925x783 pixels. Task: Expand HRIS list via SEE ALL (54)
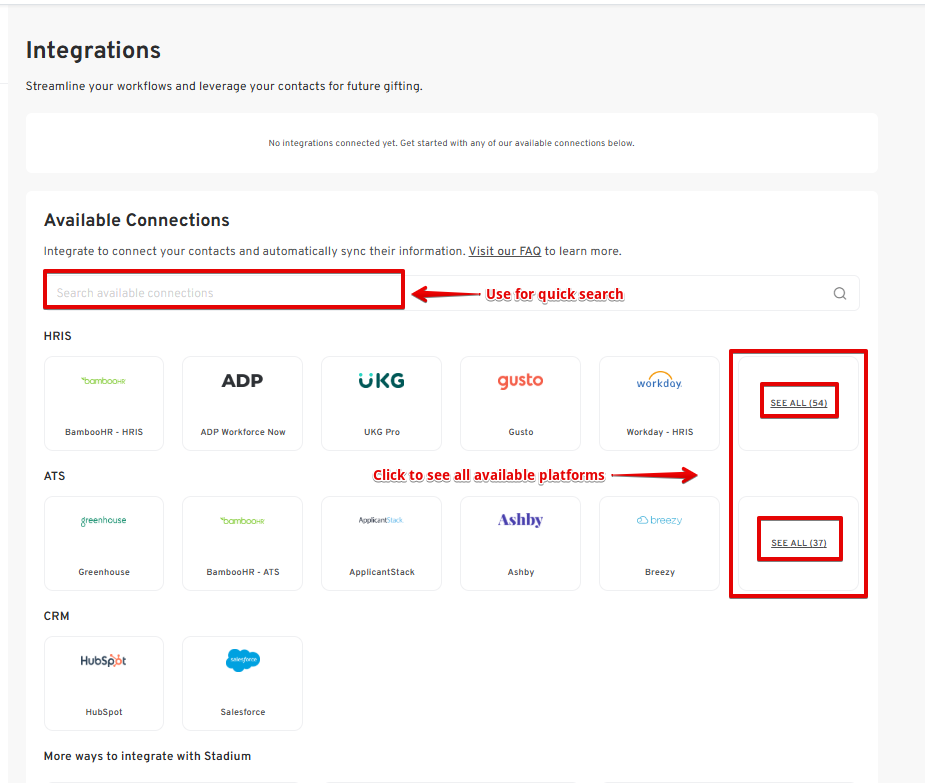coord(798,403)
